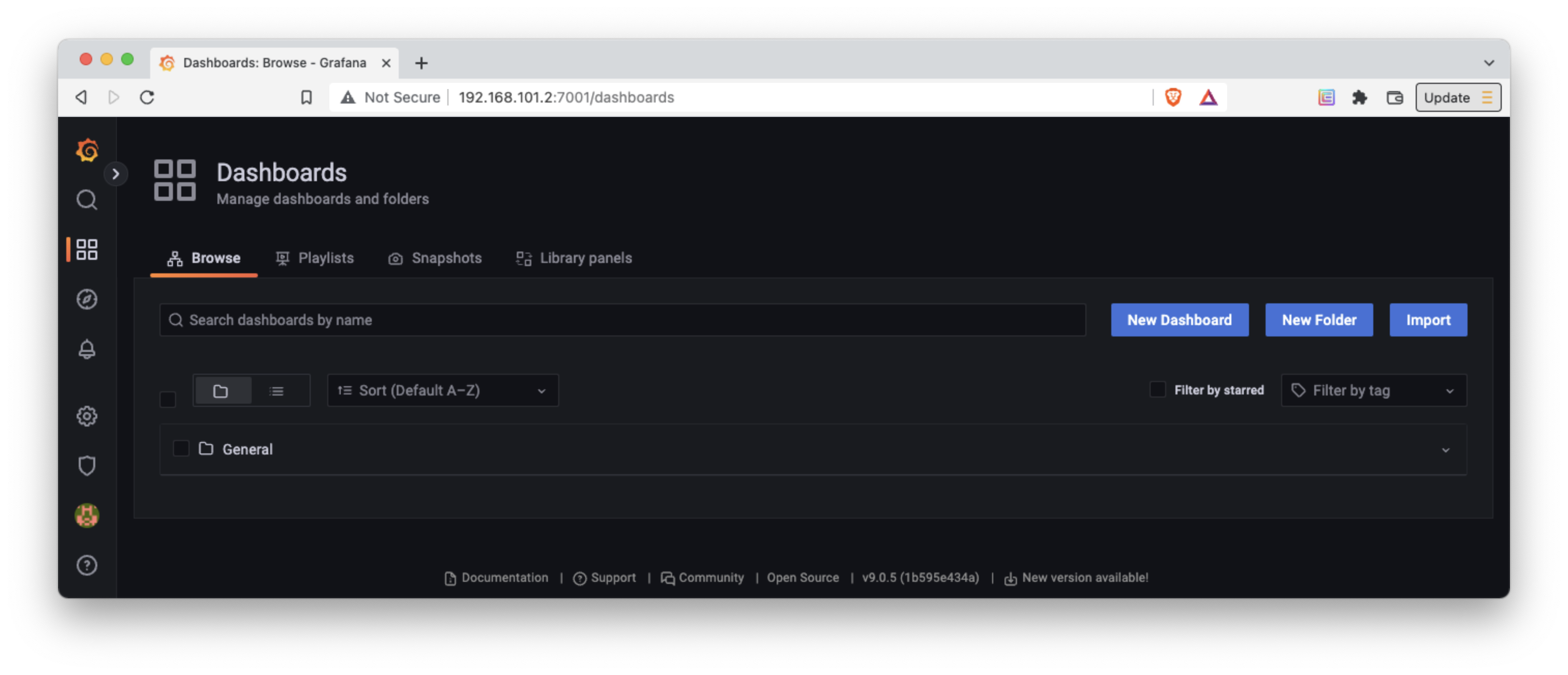Switch to list view layout
The image size is (1568, 675).
click(x=277, y=391)
